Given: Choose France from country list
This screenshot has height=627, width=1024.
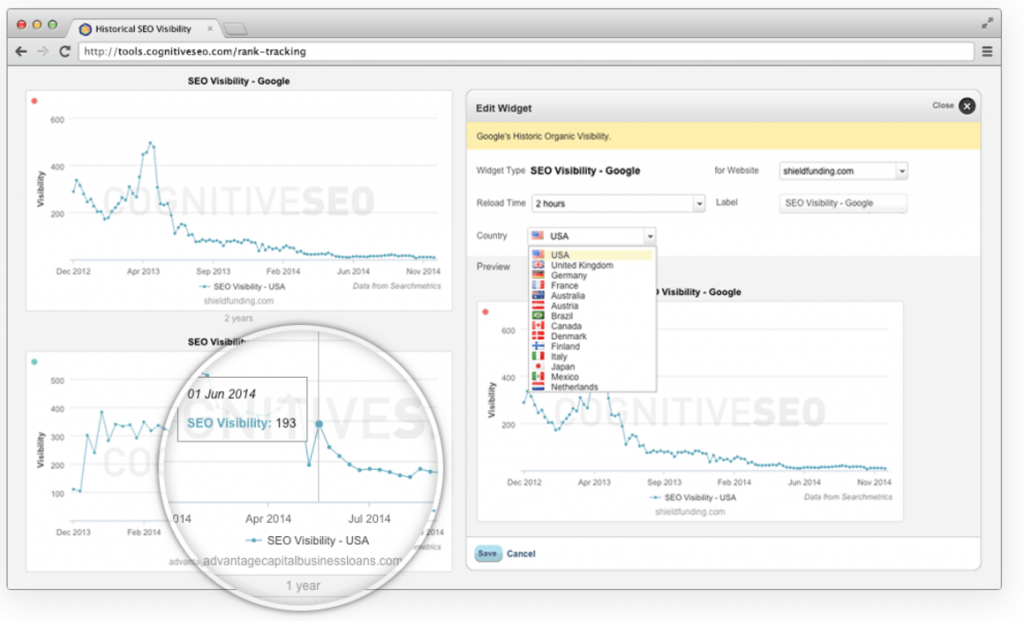Looking at the screenshot, I should pyautogui.click(x=592, y=285).
